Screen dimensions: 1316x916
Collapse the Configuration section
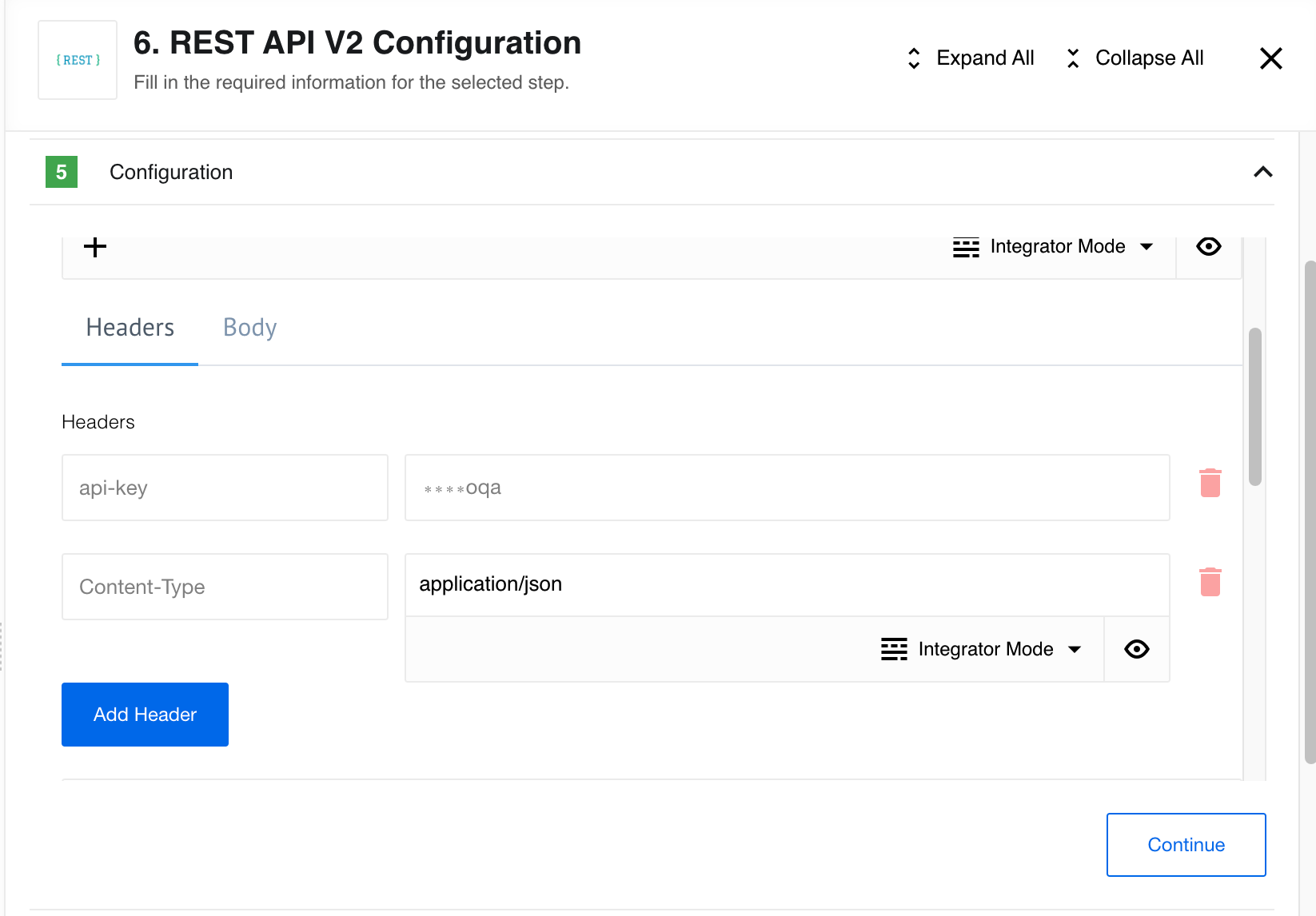pyautogui.click(x=1263, y=172)
